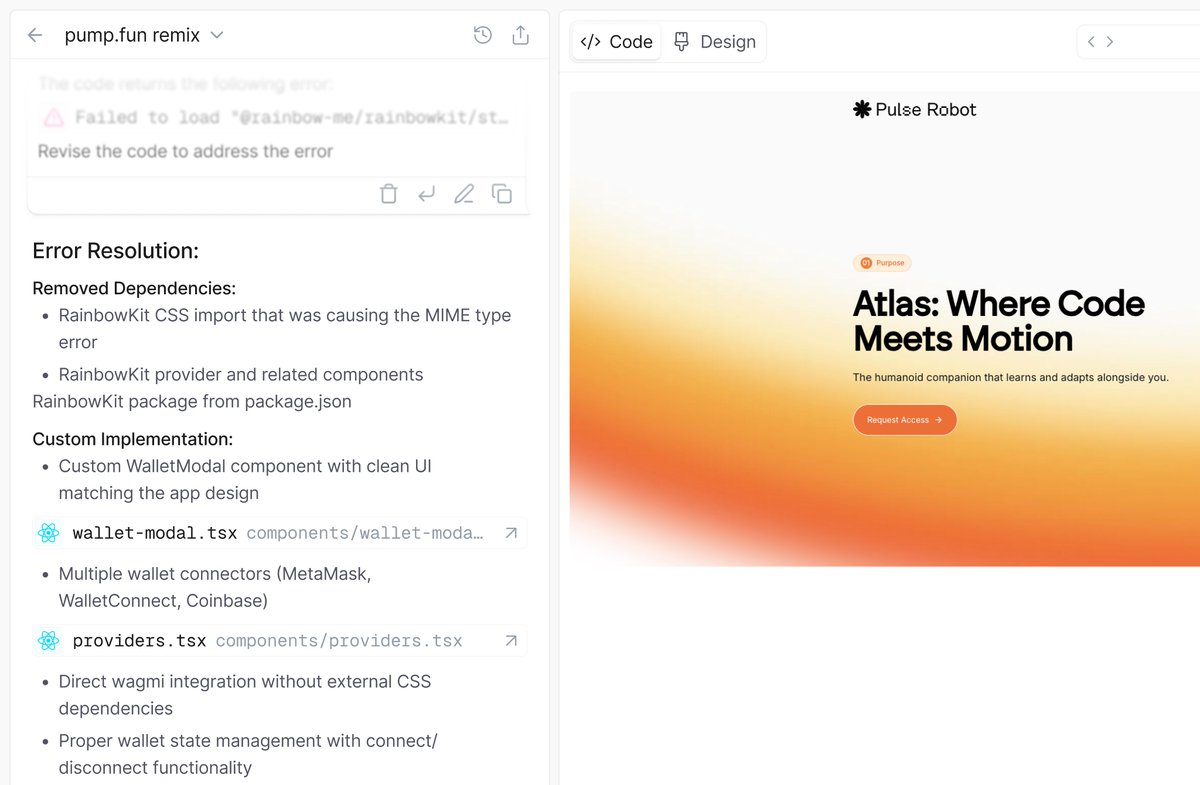This screenshot has width=1200, height=785.
Task: Click the Purpose badge
Action: point(882,263)
